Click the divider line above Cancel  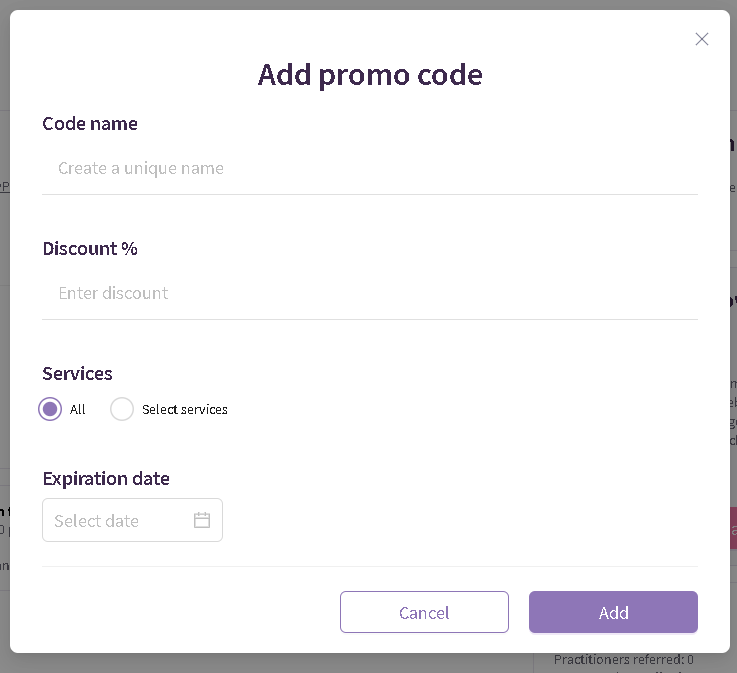[x=370, y=567]
